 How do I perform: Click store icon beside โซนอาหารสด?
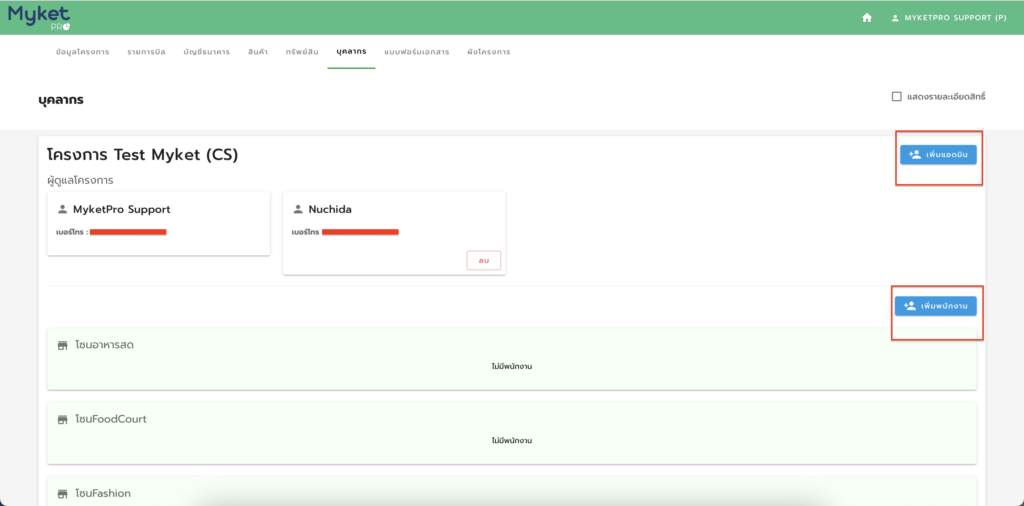click(63, 345)
